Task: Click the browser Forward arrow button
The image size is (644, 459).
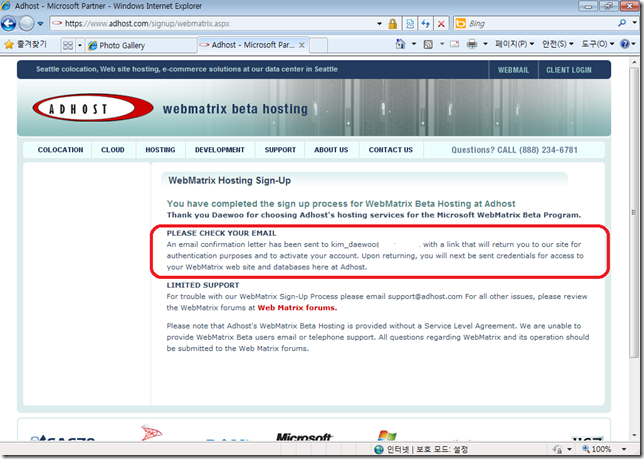Action: point(27,23)
